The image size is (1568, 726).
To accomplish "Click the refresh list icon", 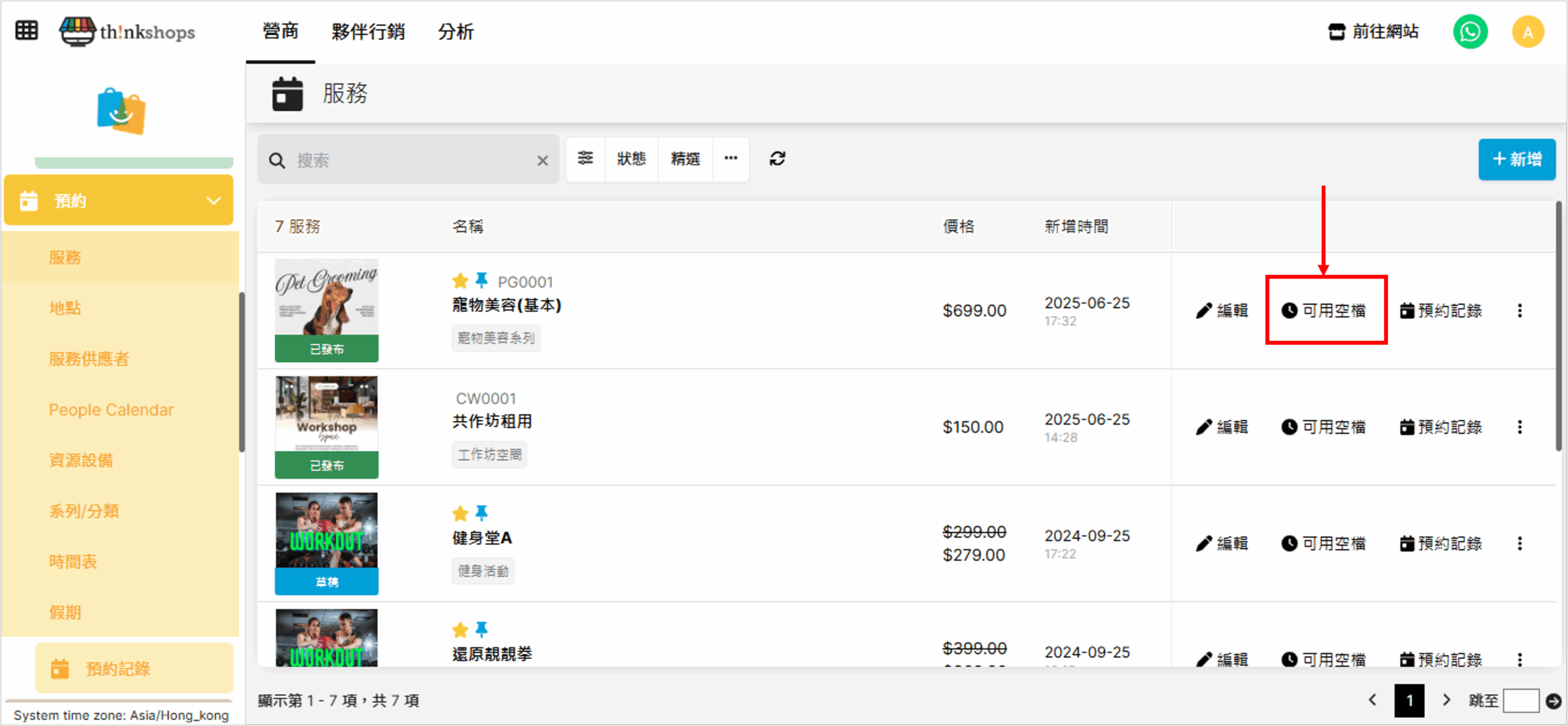I will coord(777,159).
